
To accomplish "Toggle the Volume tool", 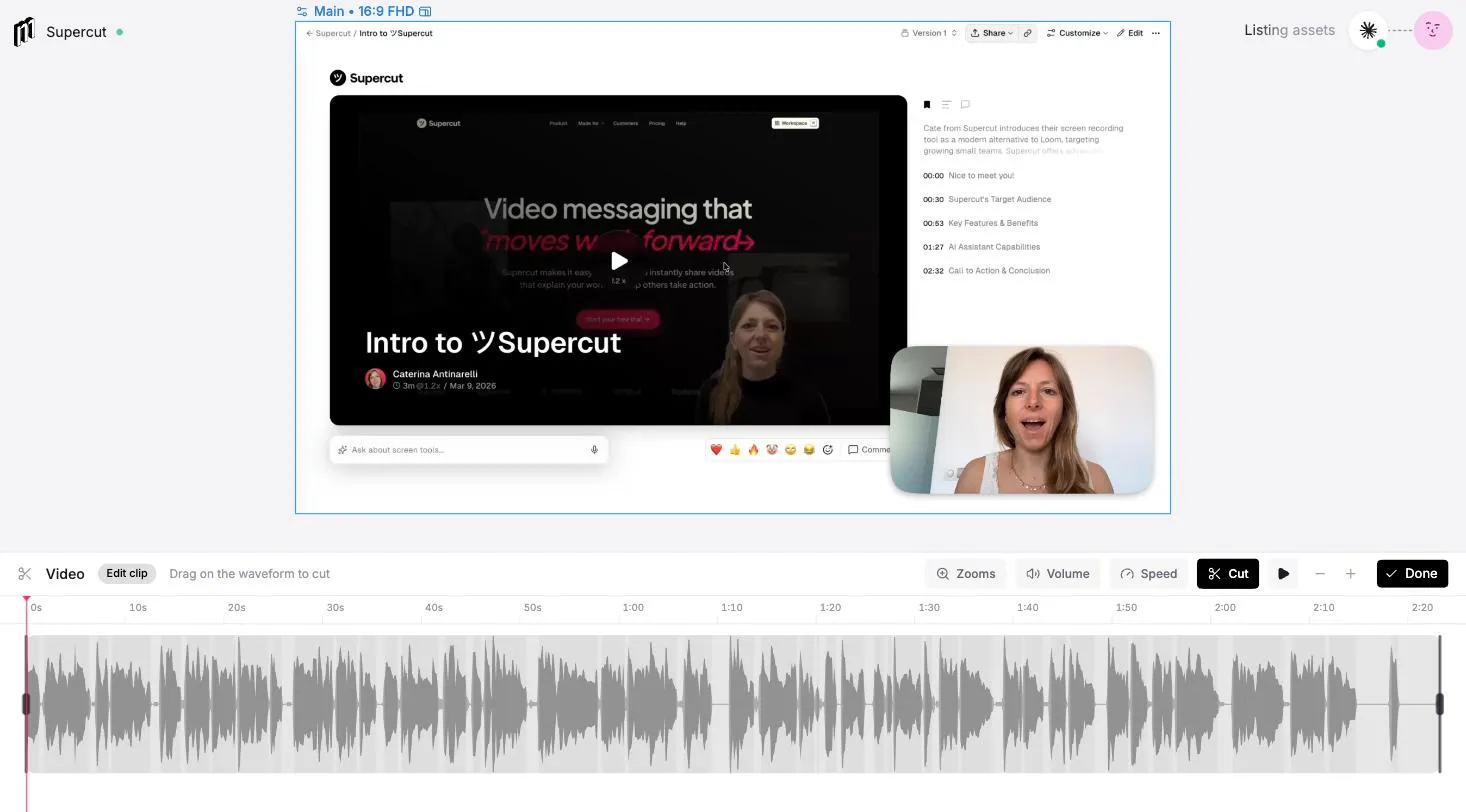I will click(x=1058, y=574).
